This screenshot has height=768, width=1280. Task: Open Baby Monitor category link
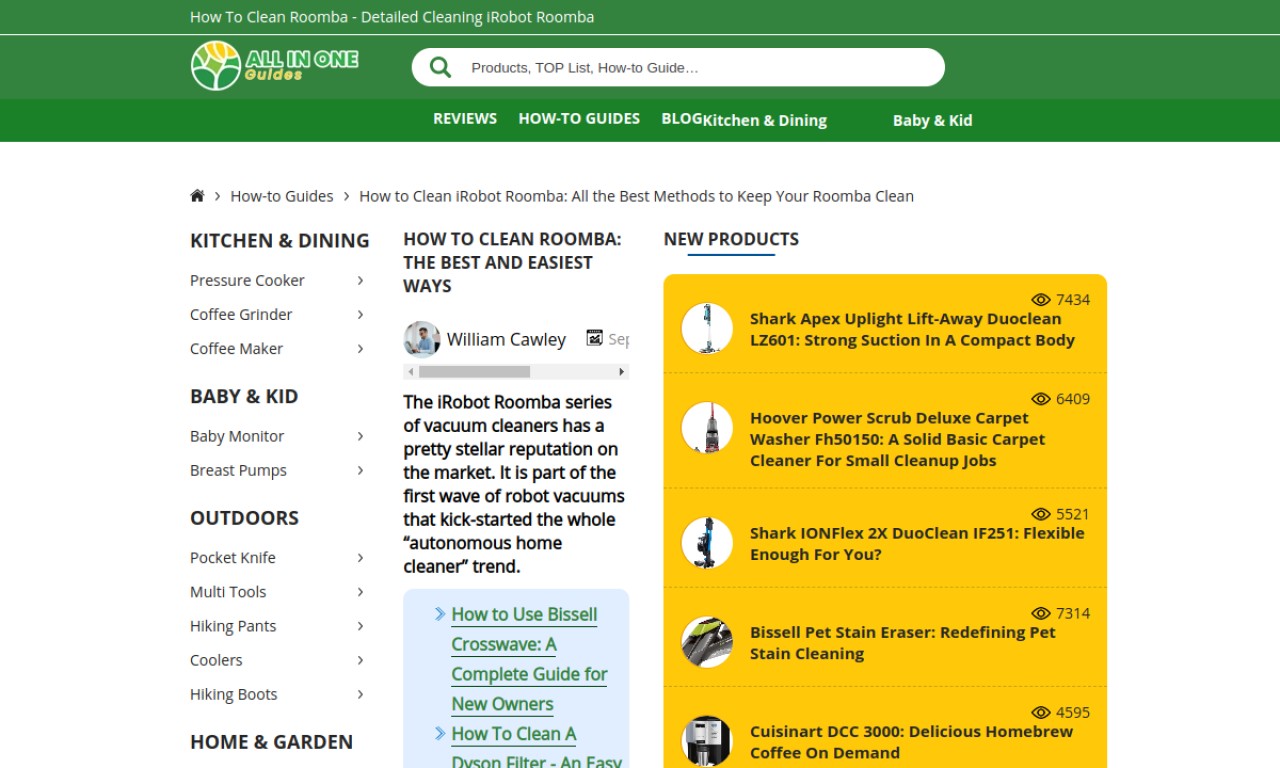pos(237,436)
